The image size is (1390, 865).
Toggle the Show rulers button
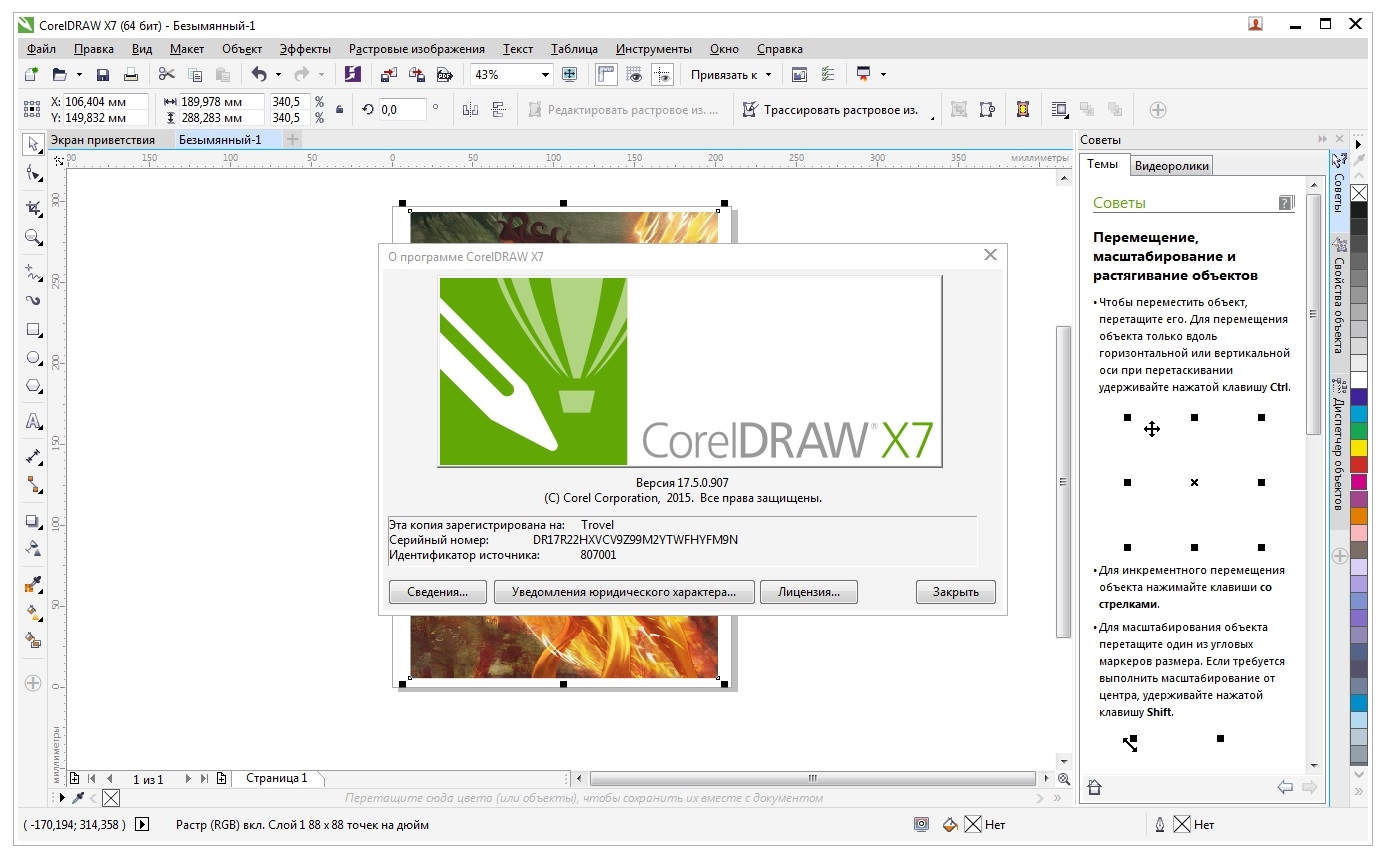coord(606,74)
